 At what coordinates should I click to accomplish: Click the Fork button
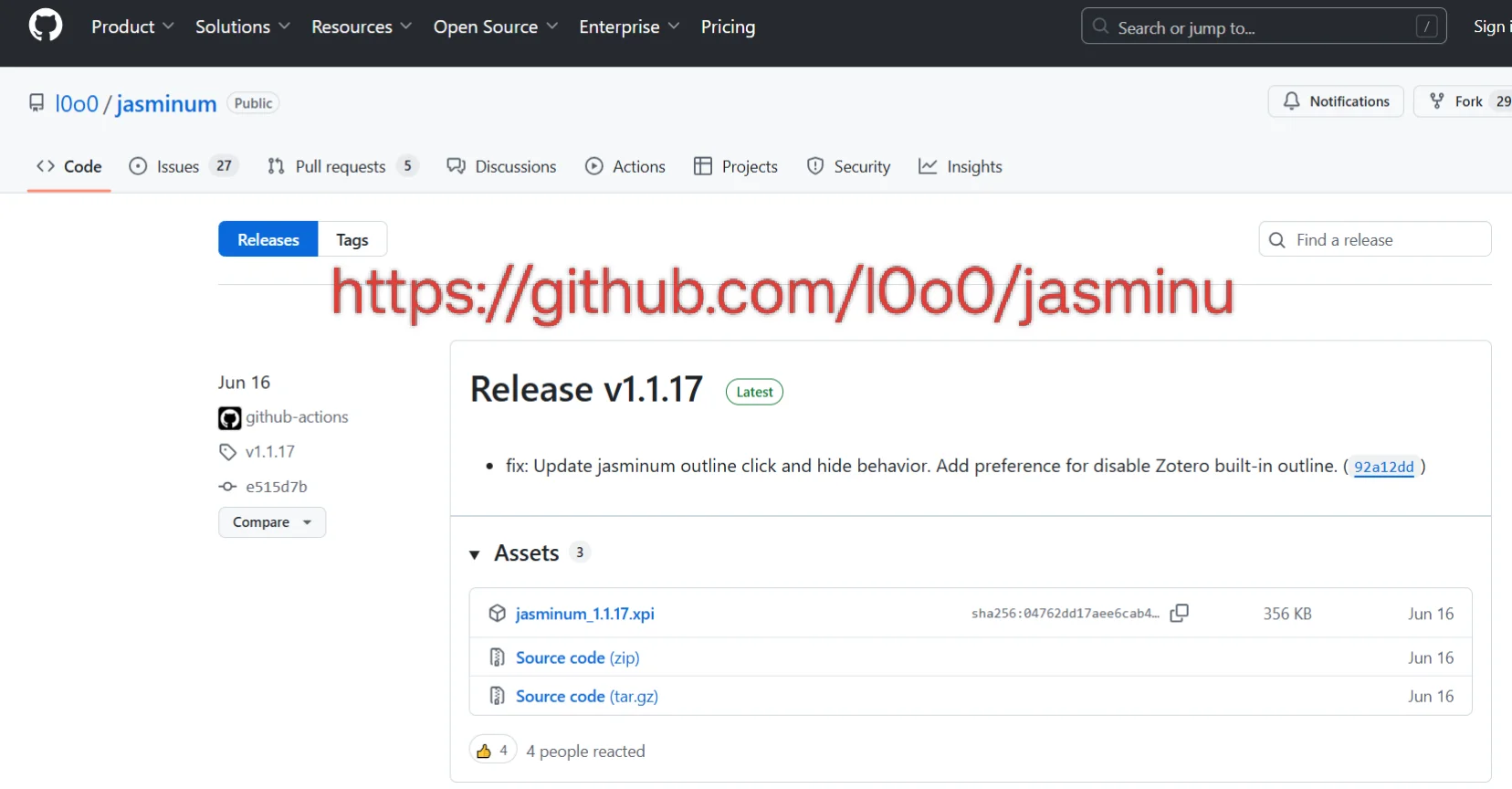[x=1463, y=101]
